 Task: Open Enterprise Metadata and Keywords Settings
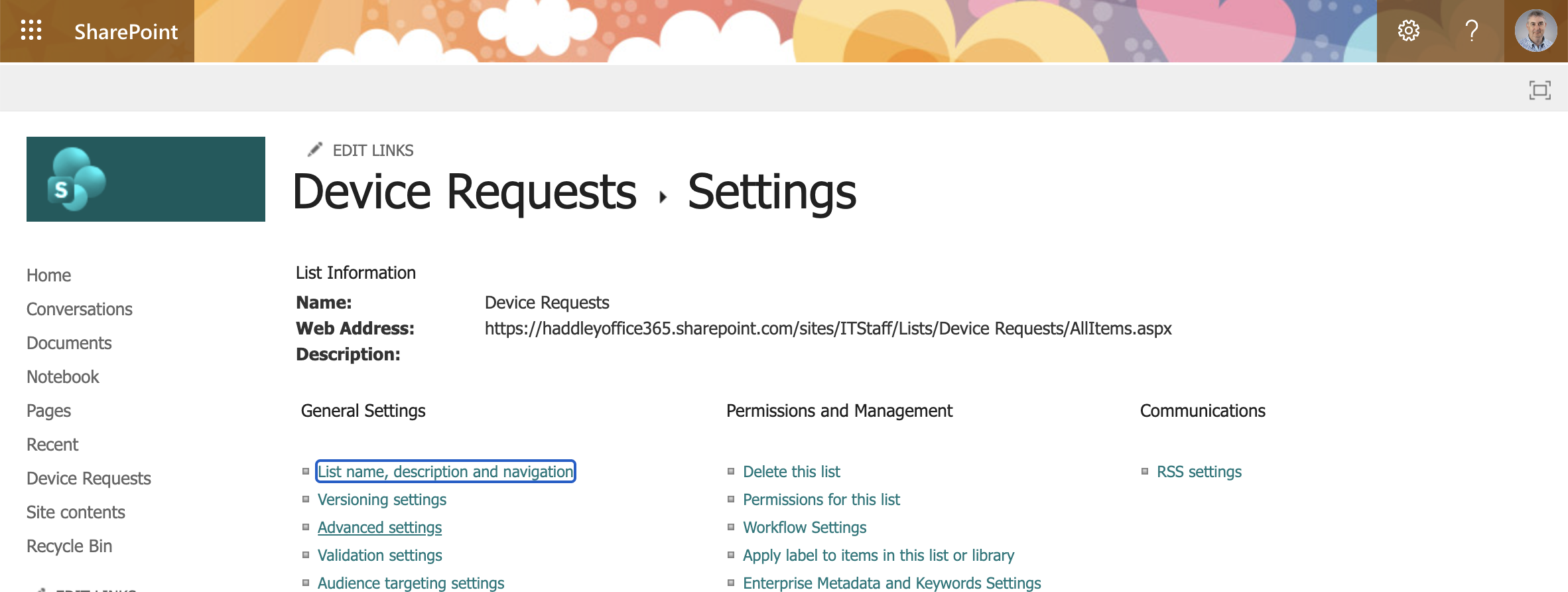[x=891, y=583]
